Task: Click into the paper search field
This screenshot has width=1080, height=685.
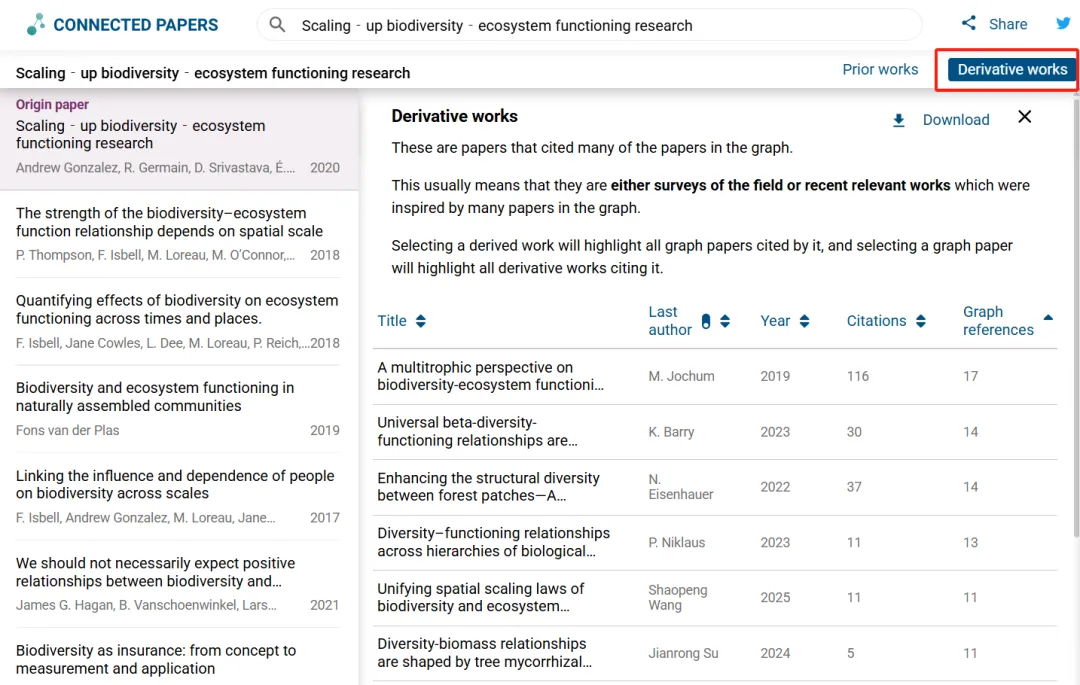Action: click(x=600, y=25)
